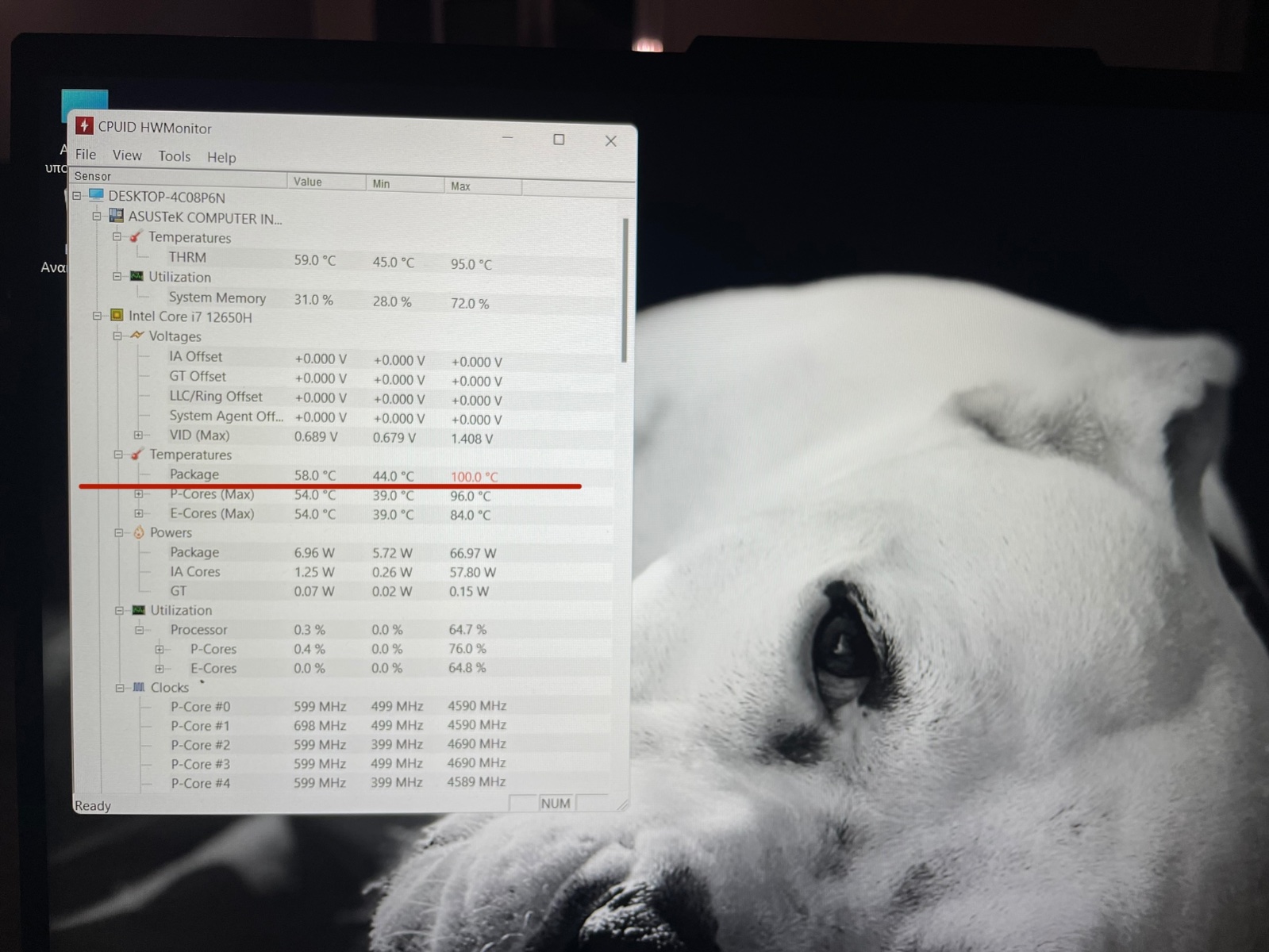Open the Help menu
The height and width of the screenshot is (952, 1269).
click(x=221, y=157)
